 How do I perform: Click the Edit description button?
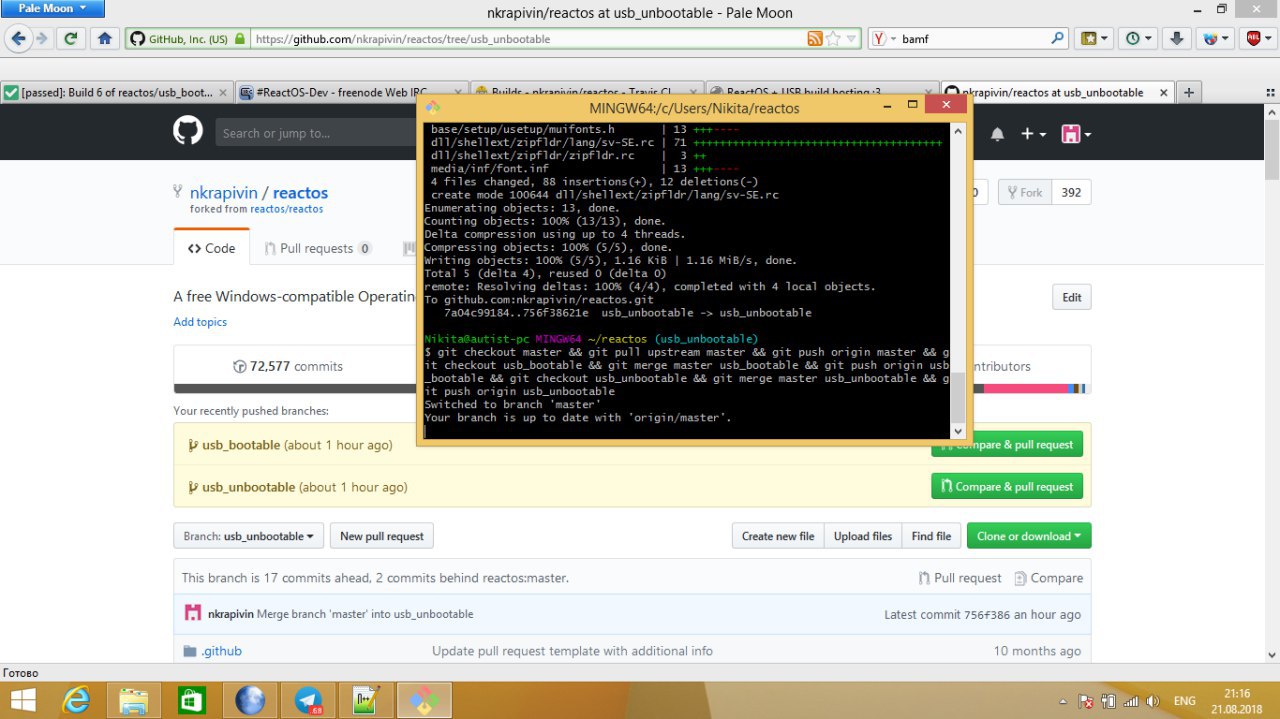coord(1071,297)
